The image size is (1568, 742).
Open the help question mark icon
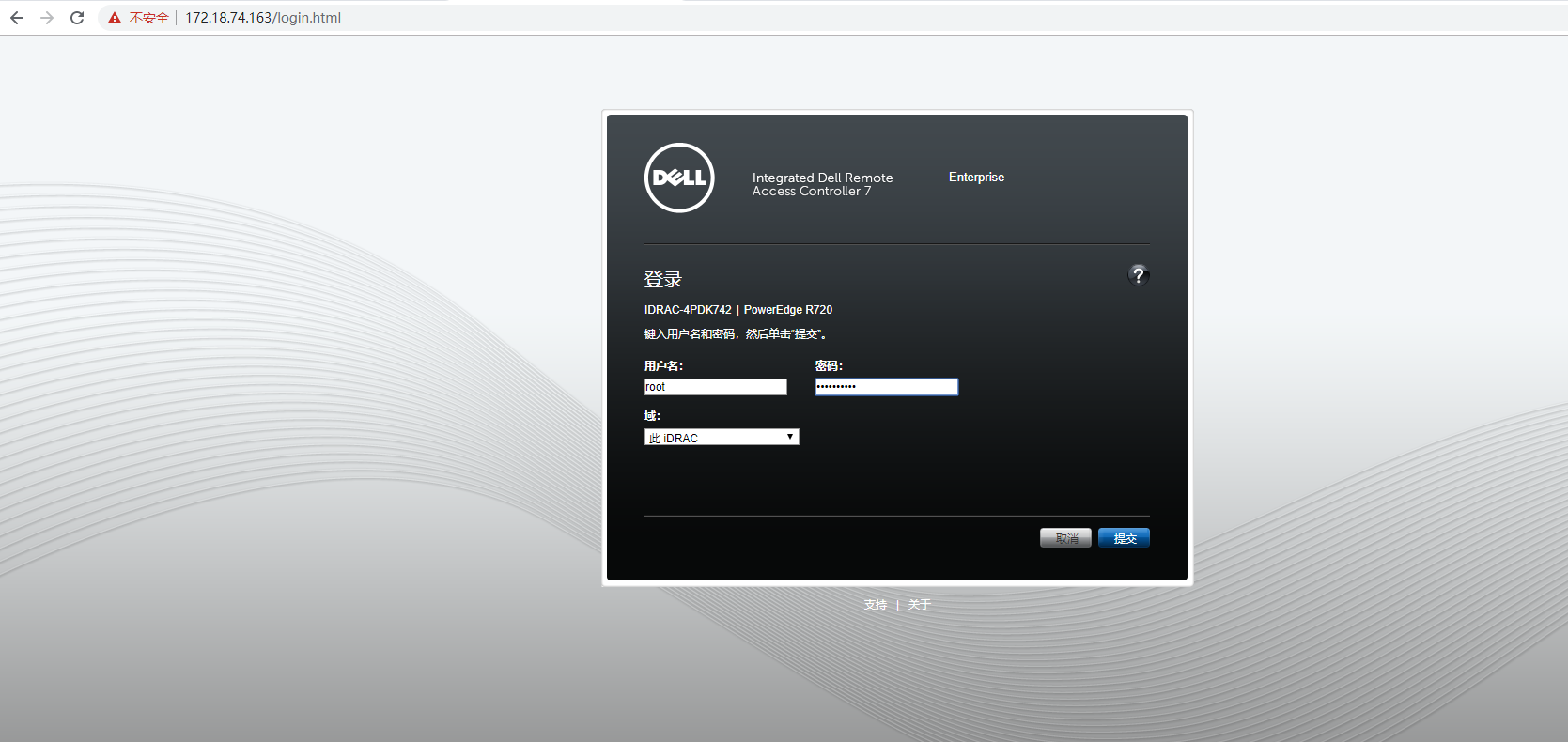tap(1138, 275)
